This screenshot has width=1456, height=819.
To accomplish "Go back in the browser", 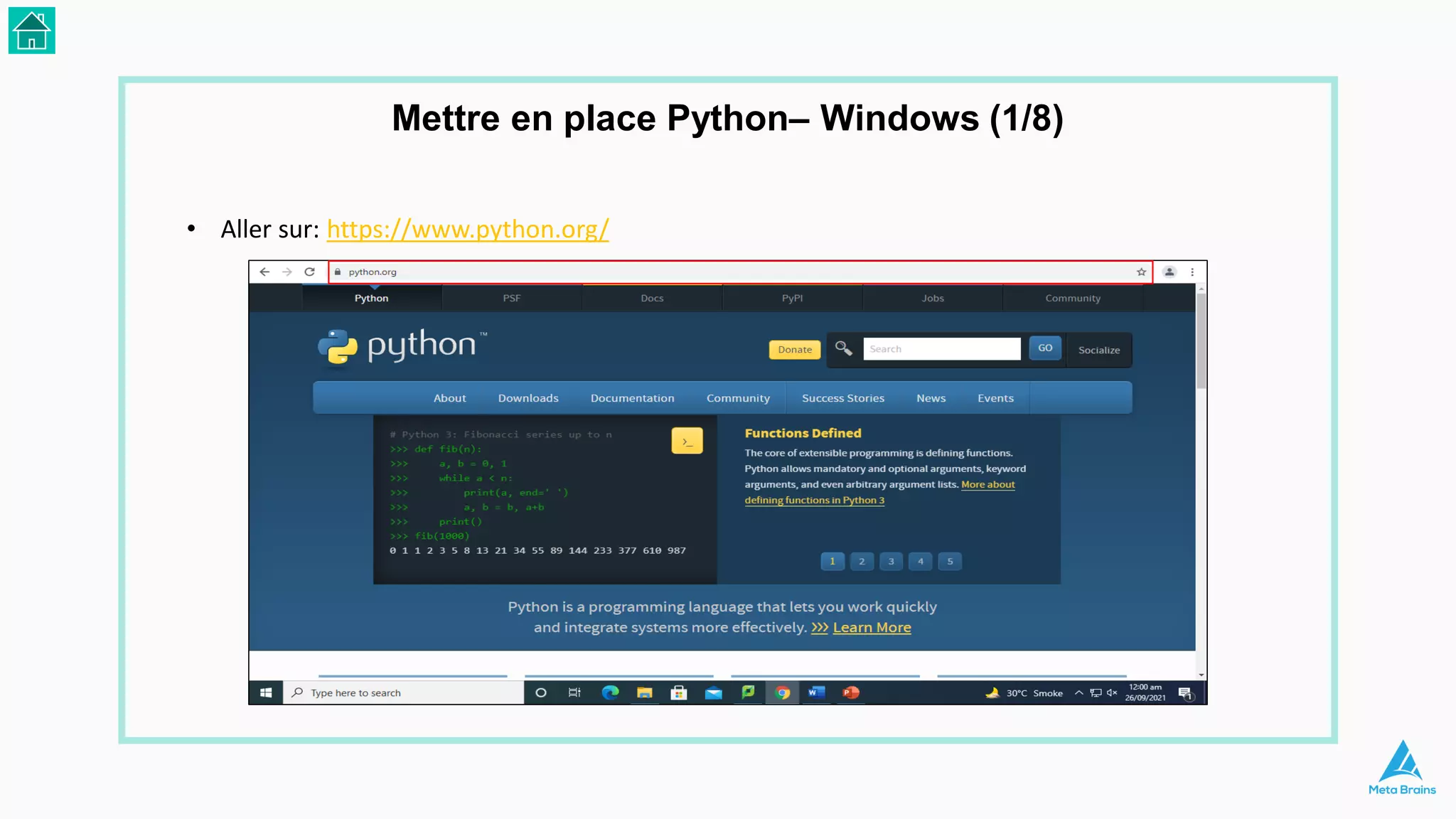I will [264, 272].
